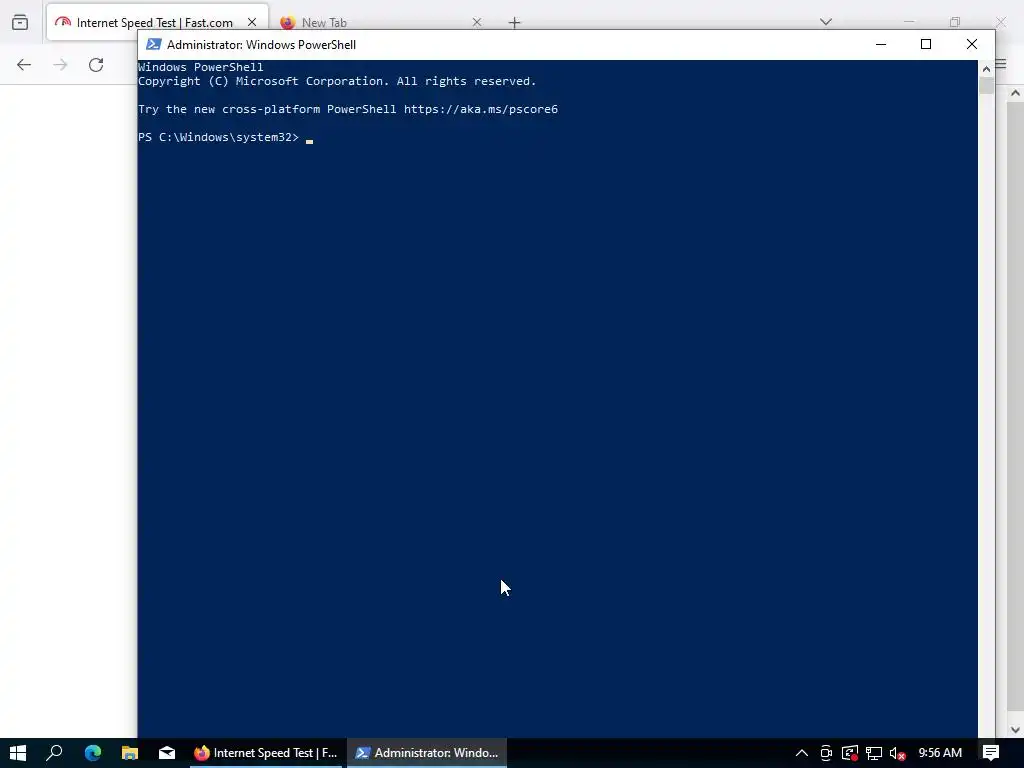Image resolution: width=1024 pixels, height=768 pixels.
Task: Click the Copyright Microsoft Corporation line
Action: click(x=337, y=81)
